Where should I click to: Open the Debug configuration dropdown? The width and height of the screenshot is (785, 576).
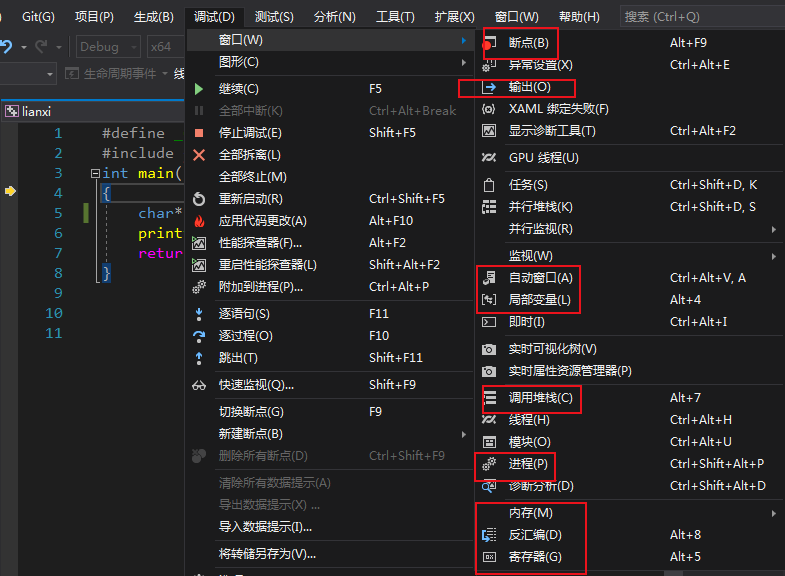(x=108, y=47)
